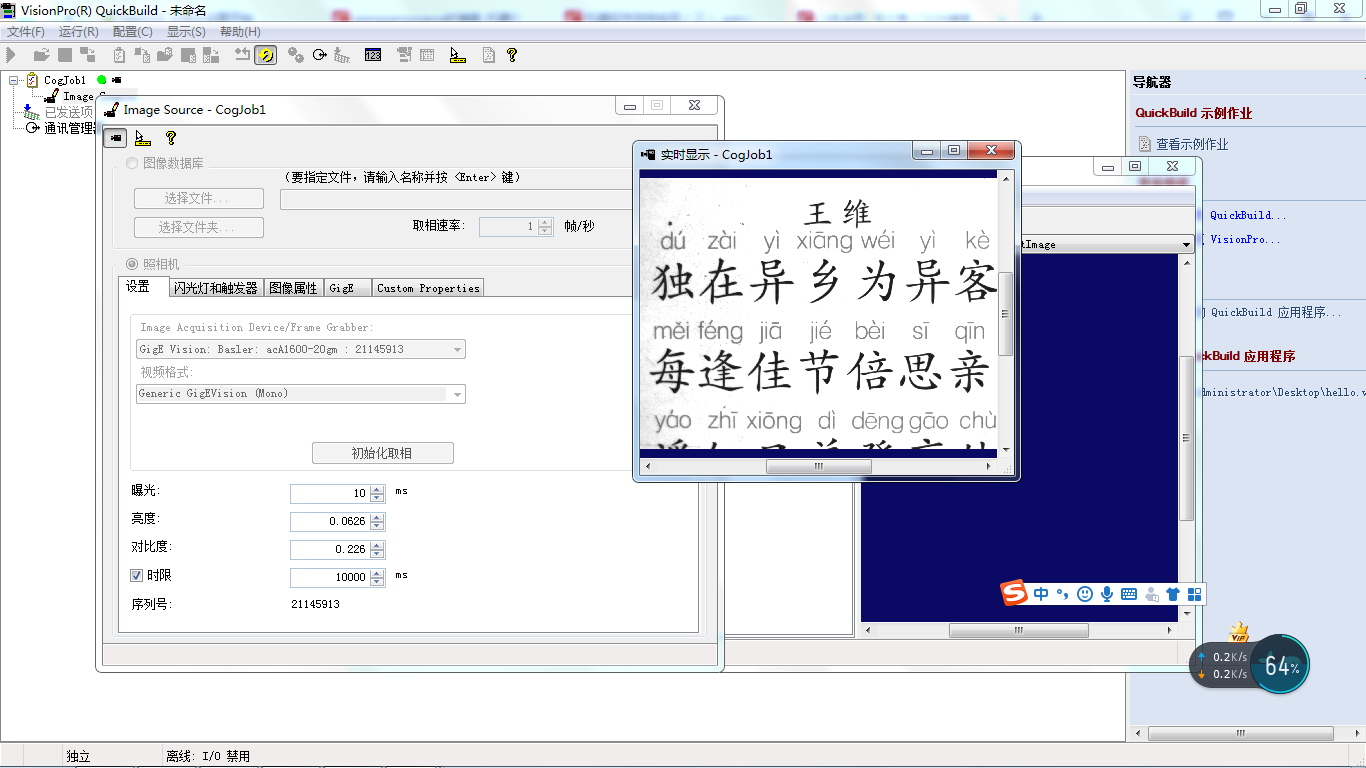
Task: Decrease 亮度 value with down arrow
Action: [377, 526]
